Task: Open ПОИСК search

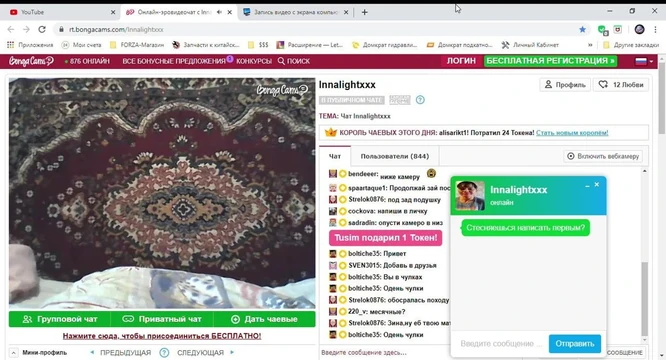Action: click(294, 61)
